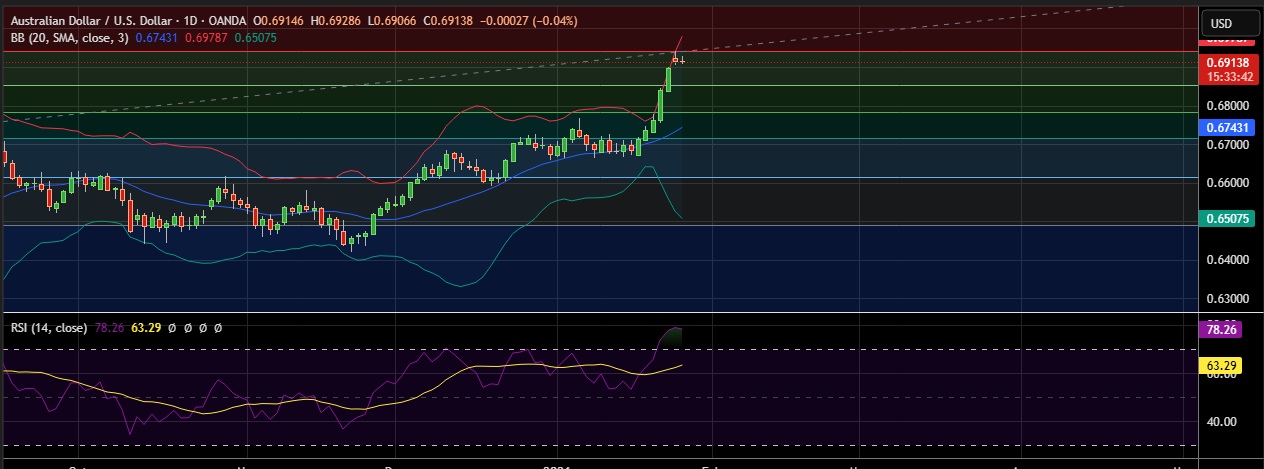Open the USD currency selector
1264x469 pixels.
point(1221,23)
